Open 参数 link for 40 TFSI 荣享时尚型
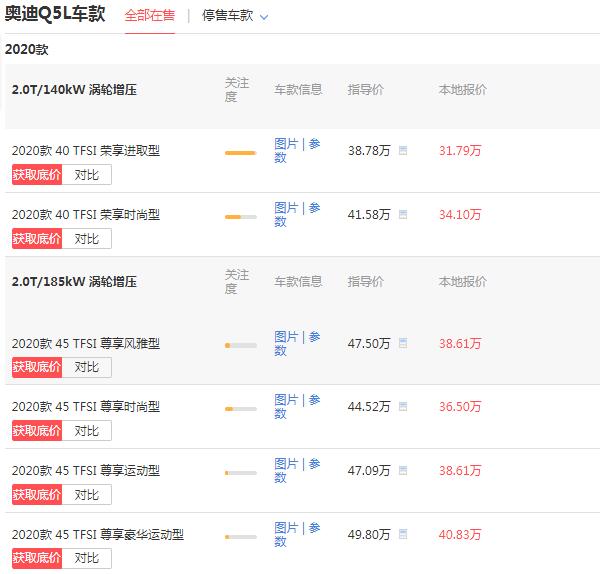 pos(314,208)
